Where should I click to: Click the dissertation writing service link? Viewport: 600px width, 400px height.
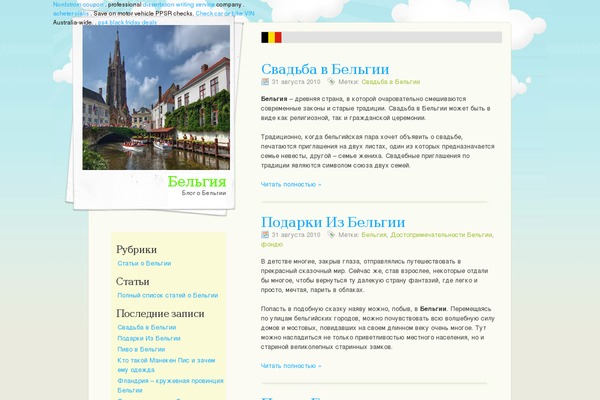click(x=178, y=5)
